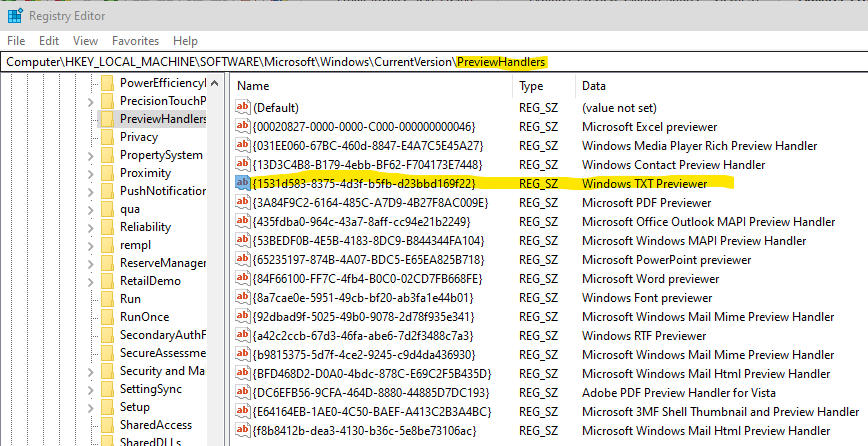
Task: Click the string icon for Windows Font previewer entry
Action: pos(243,298)
